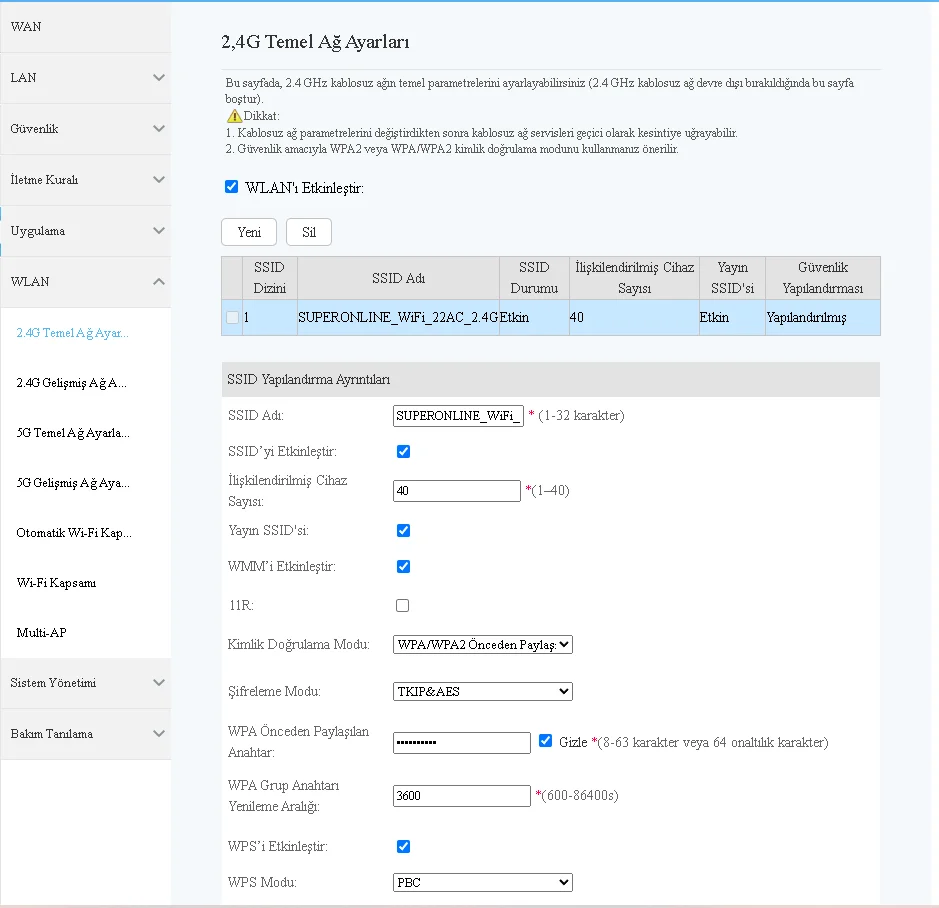Enable the 11R checkbox
The height and width of the screenshot is (908, 939).
click(403, 605)
